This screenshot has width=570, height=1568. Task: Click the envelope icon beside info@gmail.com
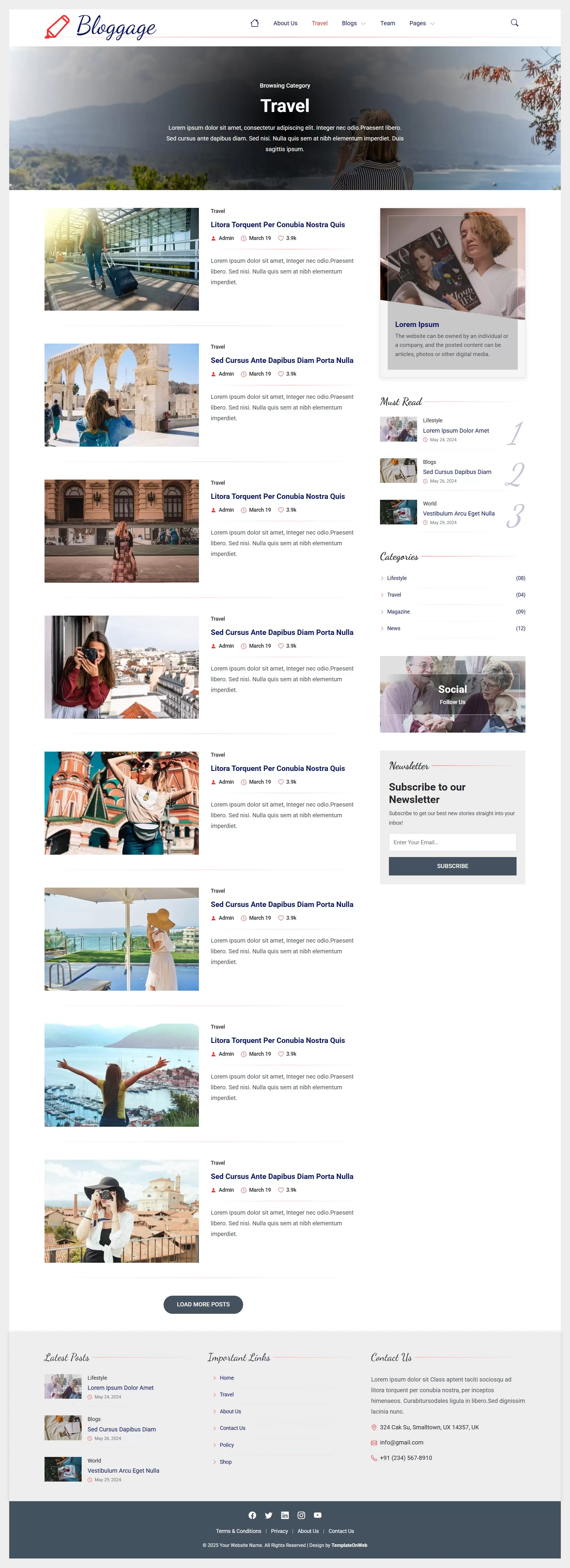click(x=374, y=1443)
